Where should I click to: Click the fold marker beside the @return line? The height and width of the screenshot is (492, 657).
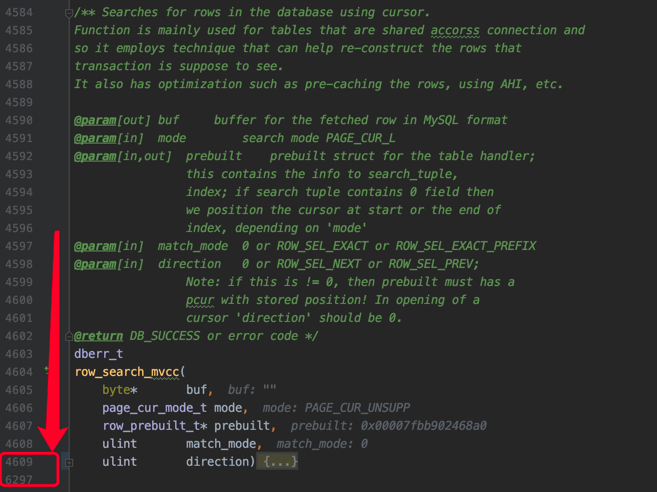(x=69, y=337)
